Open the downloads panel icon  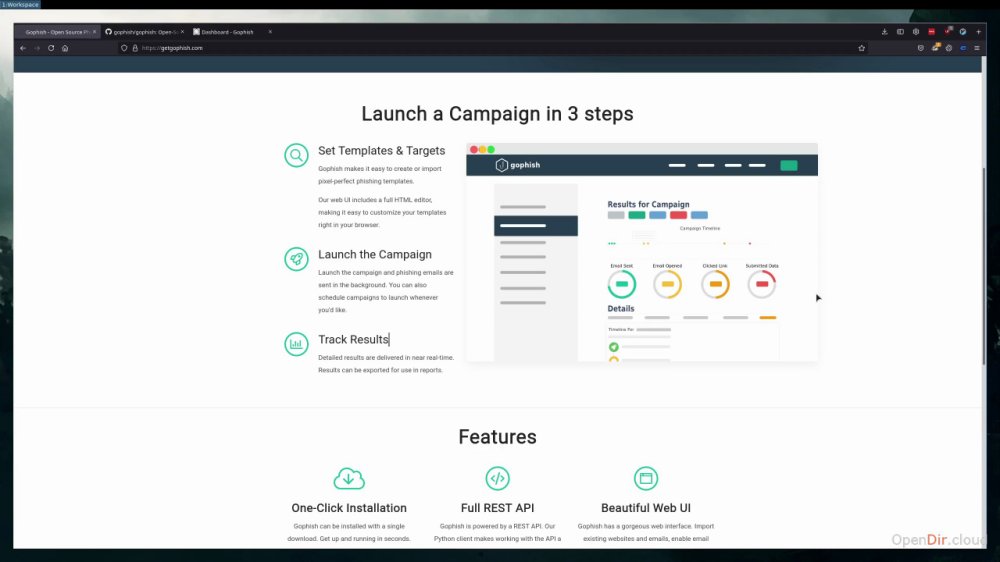coord(885,31)
